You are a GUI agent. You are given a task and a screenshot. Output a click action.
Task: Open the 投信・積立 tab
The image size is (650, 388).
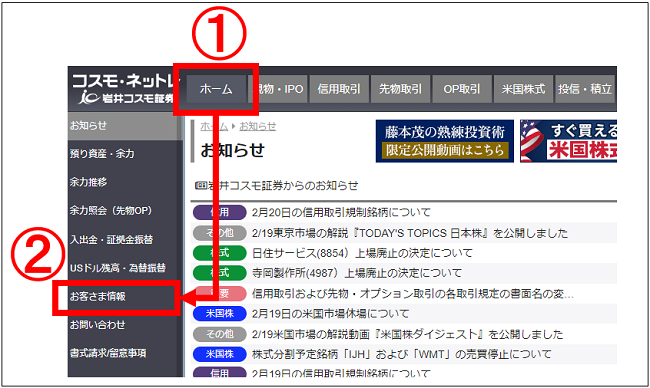coord(585,89)
